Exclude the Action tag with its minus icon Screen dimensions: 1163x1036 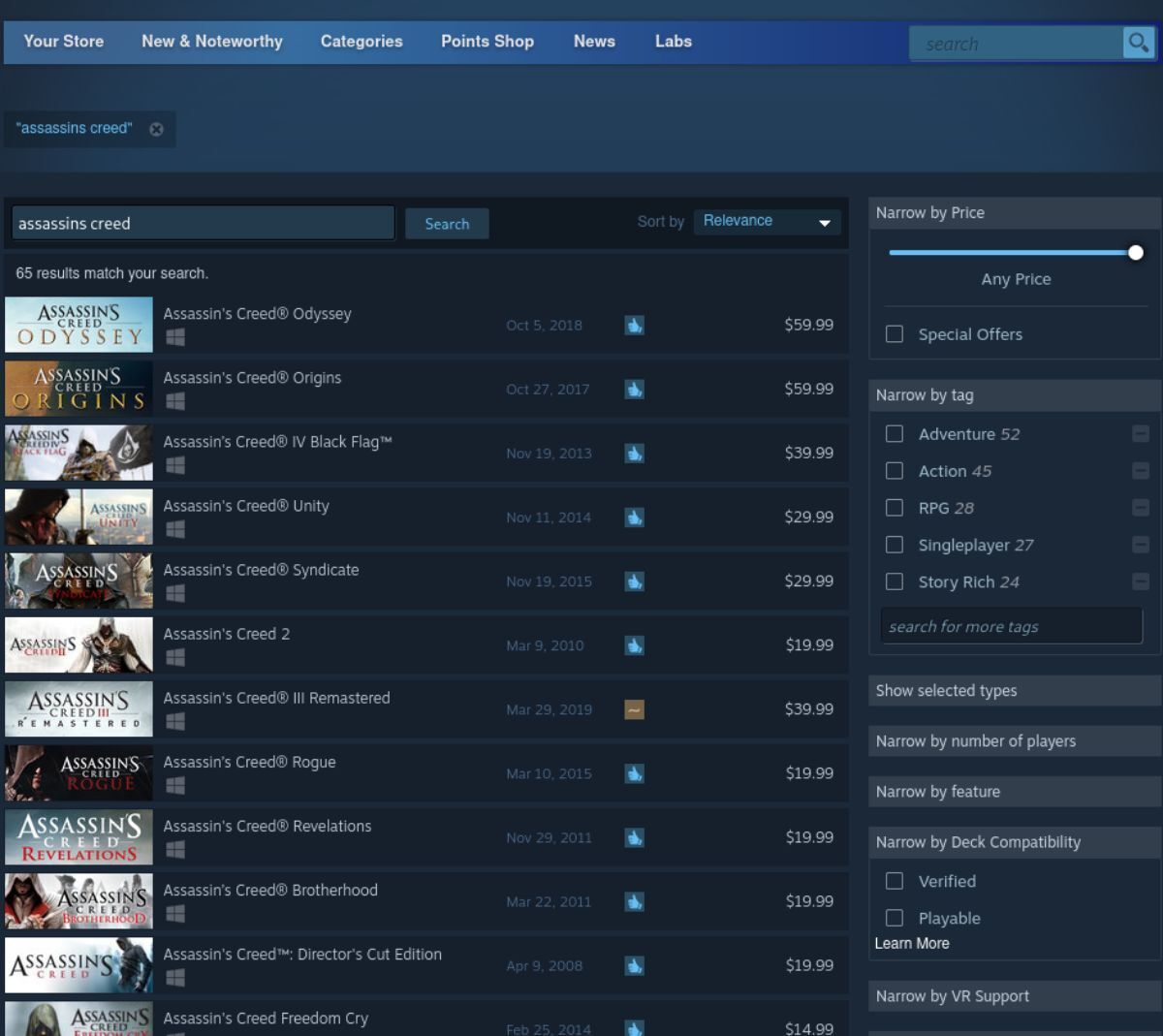pos(1141,471)
